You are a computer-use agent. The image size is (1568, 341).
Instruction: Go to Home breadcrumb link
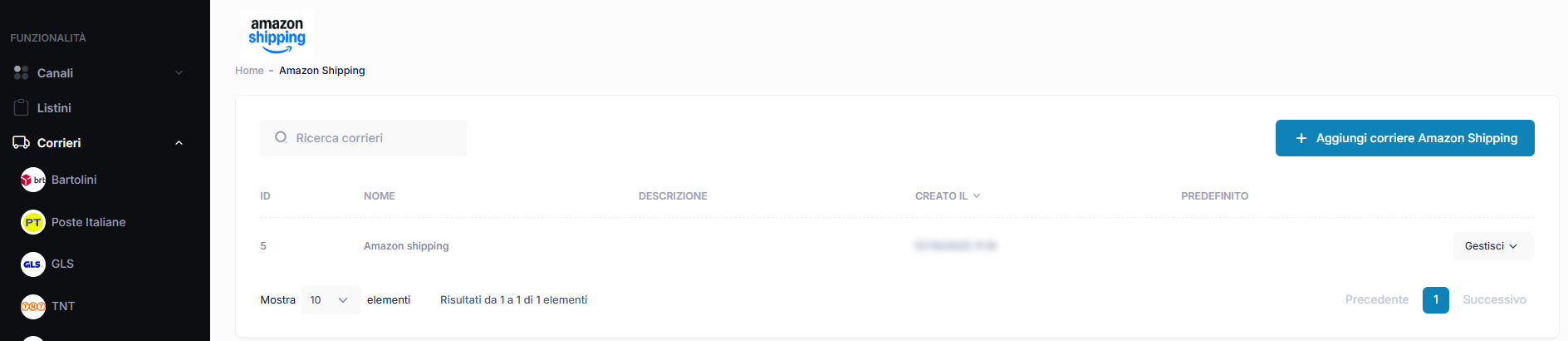pyautogui.click(x=249, y=71)
